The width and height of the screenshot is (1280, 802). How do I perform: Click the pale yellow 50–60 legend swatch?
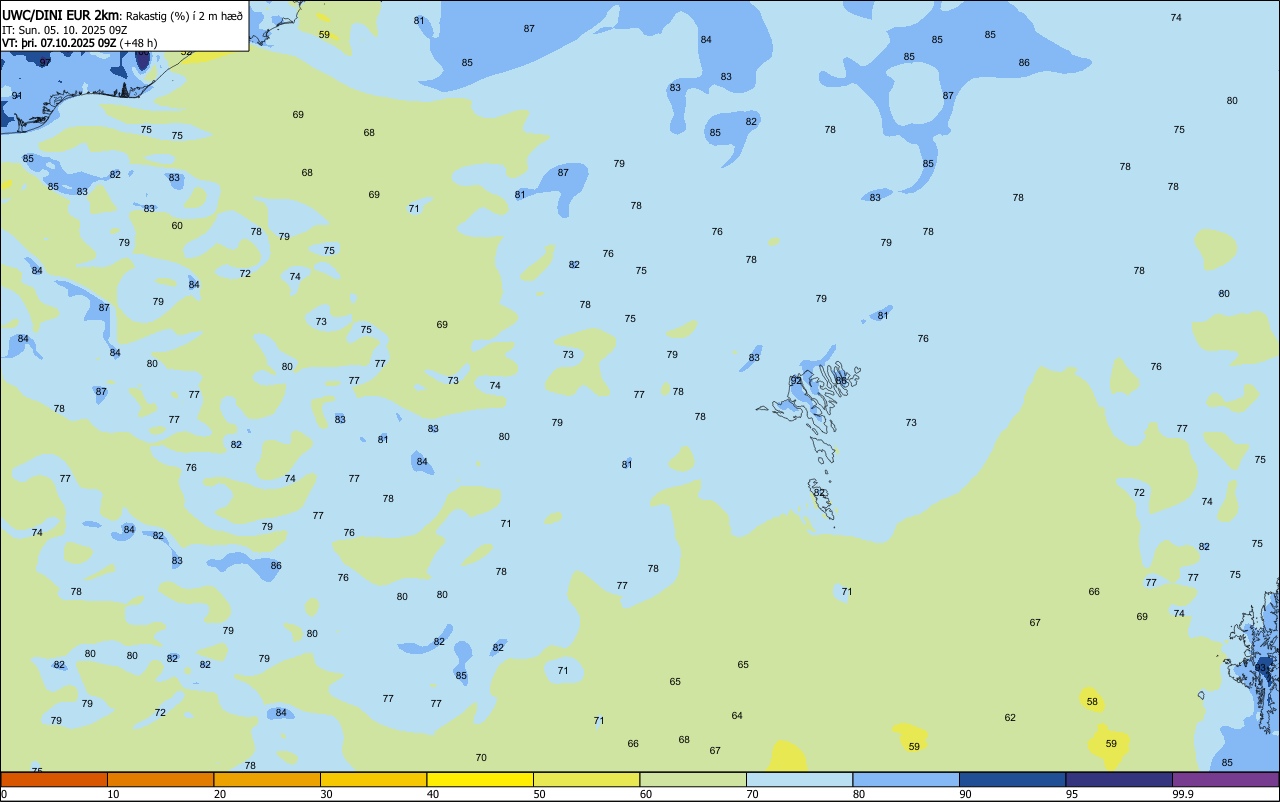pyautogui.click(x=586, y=779)
